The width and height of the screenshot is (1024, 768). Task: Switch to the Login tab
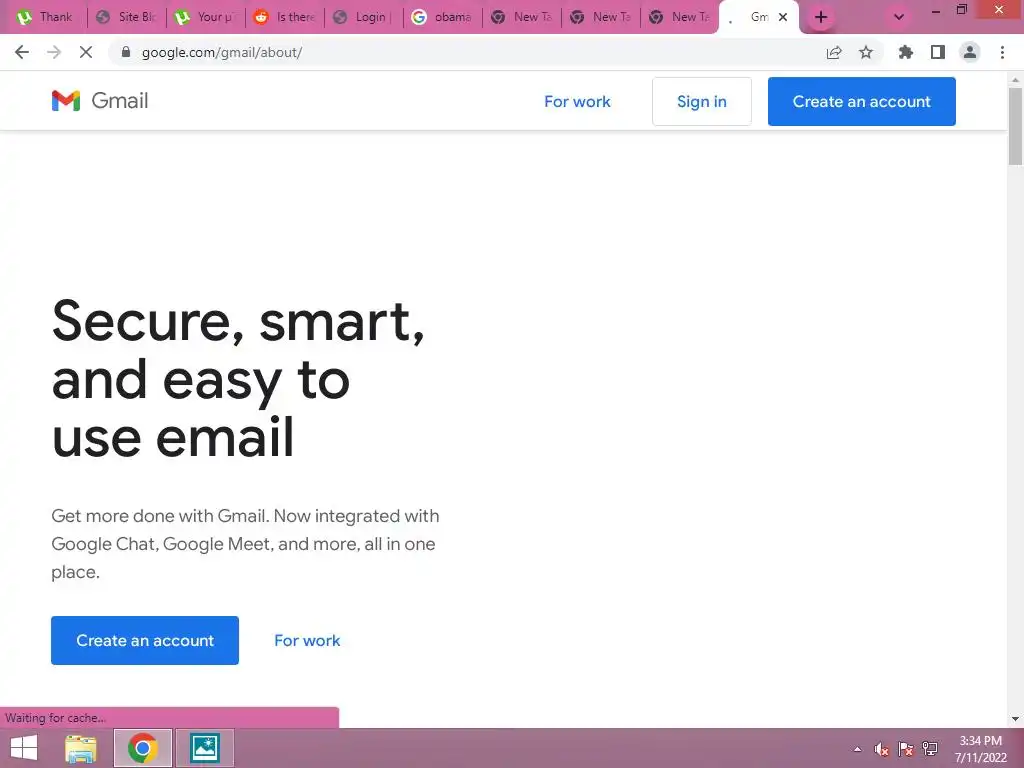pyautogui.click(x=364, y=17)
